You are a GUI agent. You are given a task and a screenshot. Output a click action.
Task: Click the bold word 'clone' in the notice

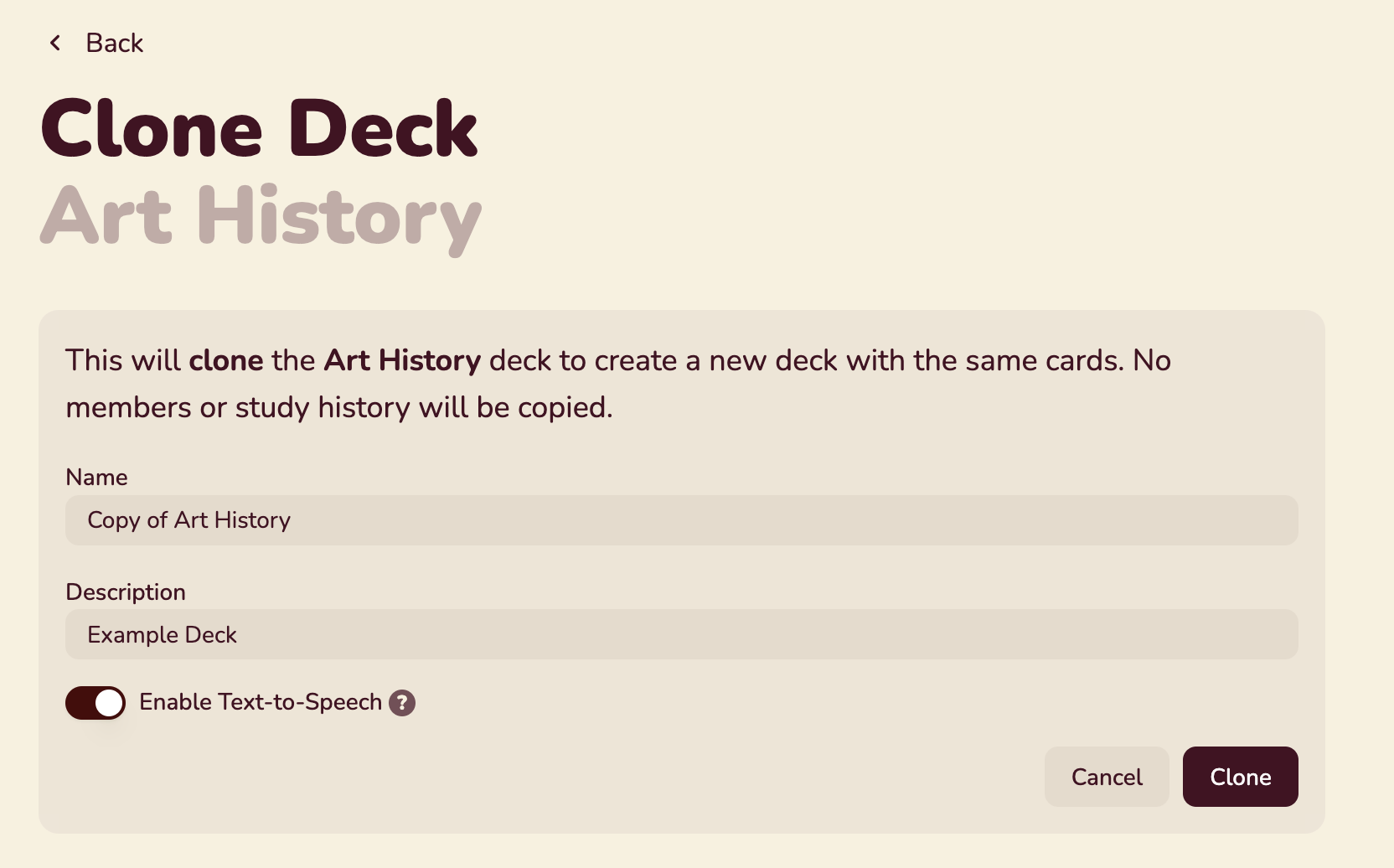226,360
